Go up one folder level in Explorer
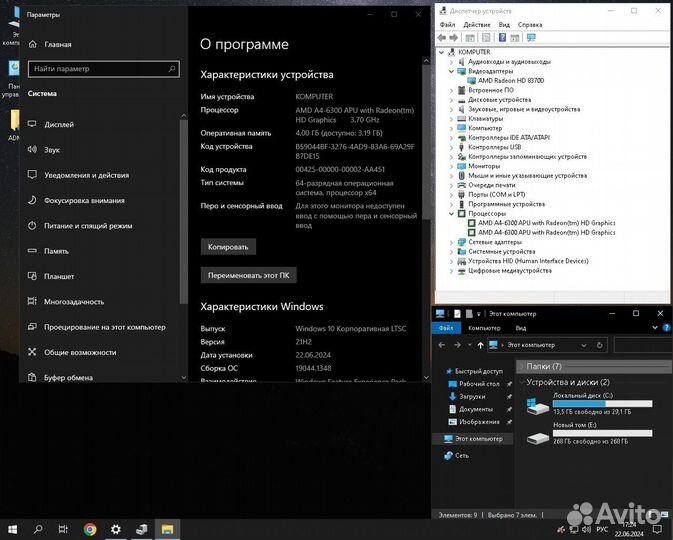 tap(480, 345)
